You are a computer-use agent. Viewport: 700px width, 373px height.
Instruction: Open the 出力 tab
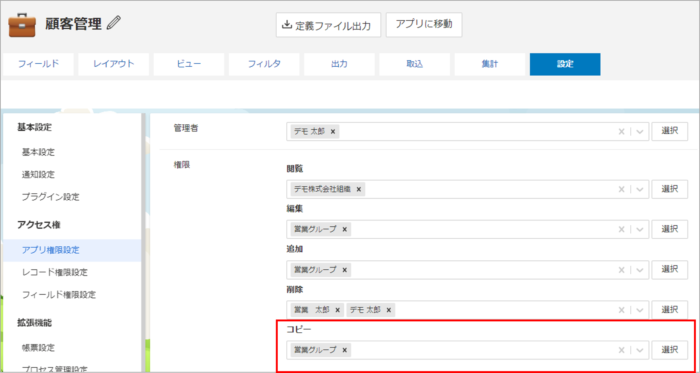point(339,64)
